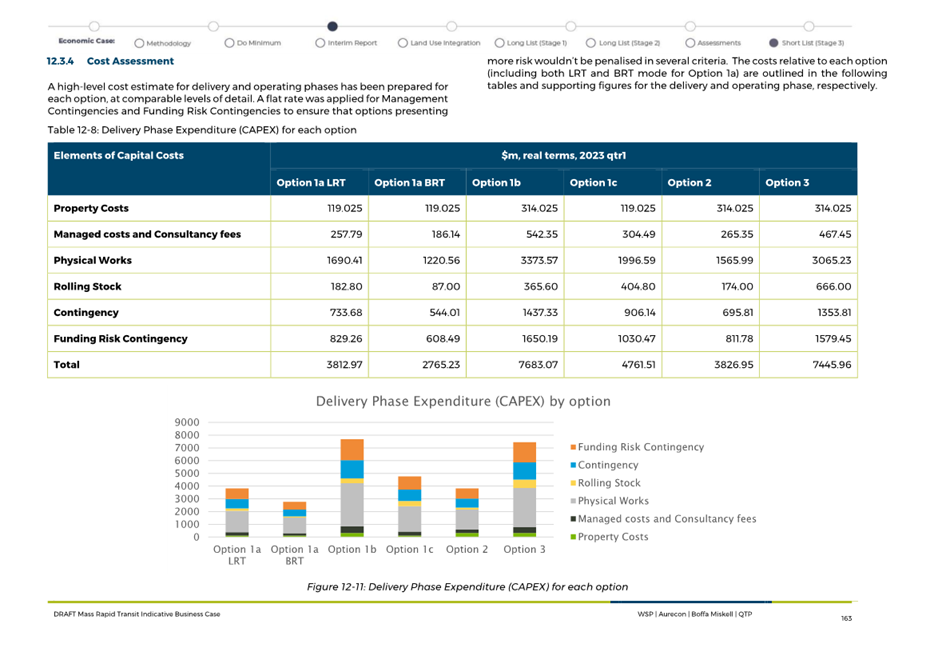Click the 'Elements of Capital Costs' table header

click(x=119, y=155)
